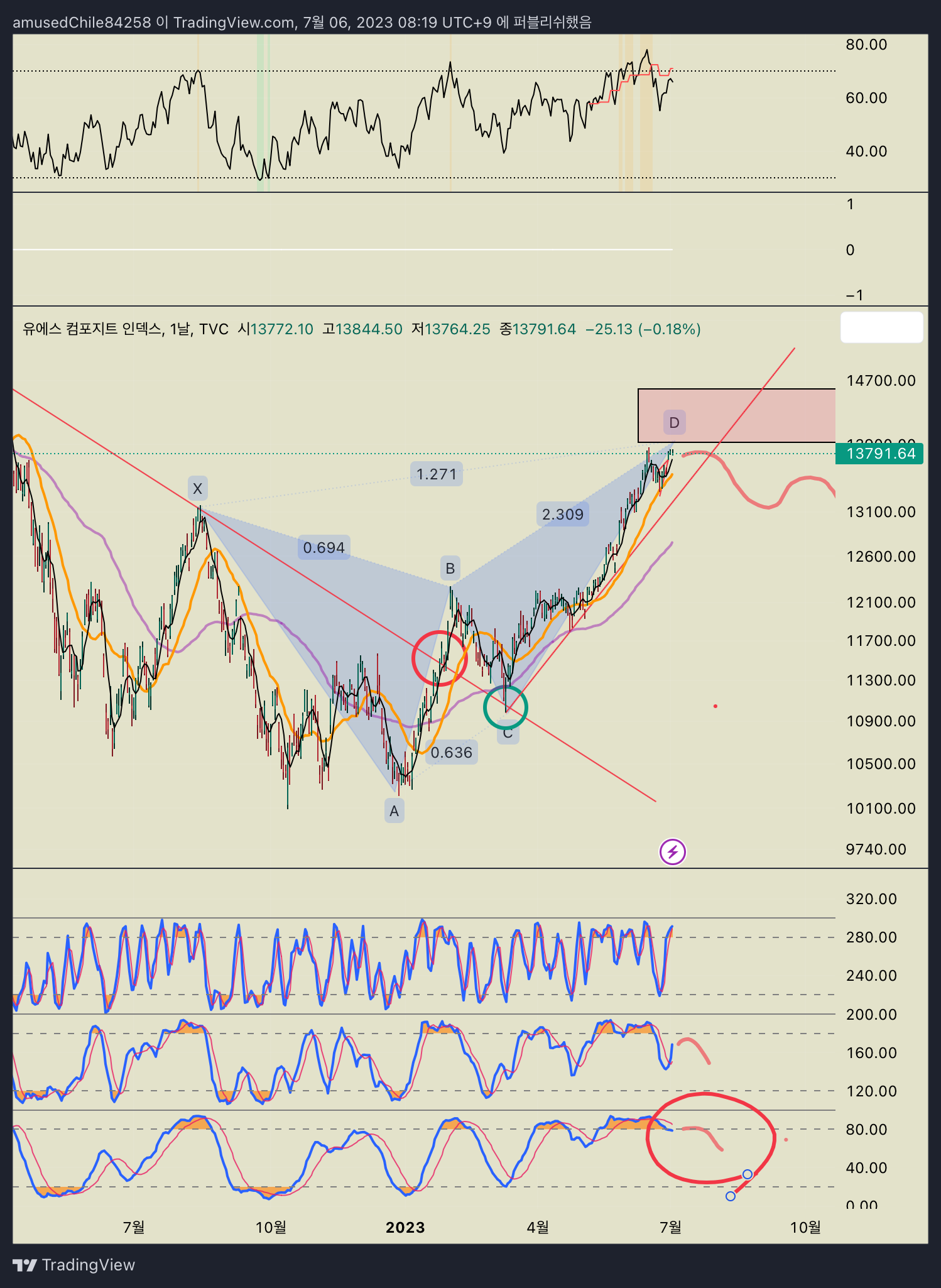
Task: Click the open value 시13772.10
Action: [275, 329]
